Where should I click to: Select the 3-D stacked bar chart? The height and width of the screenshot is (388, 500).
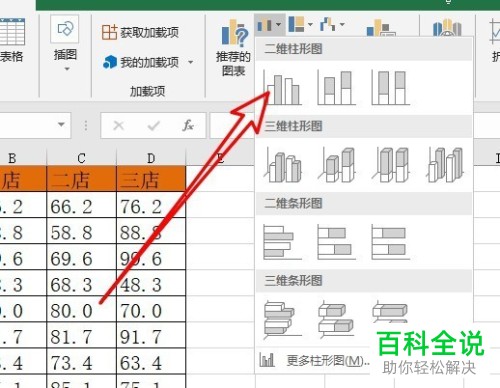(336, 319)
